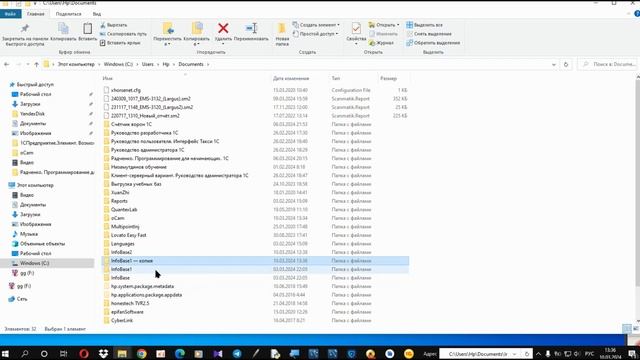Click the Вырезать (Cut) scissors icon
Image resolution: width=640 pixels, height=360 pixels.
coord(103,25)
